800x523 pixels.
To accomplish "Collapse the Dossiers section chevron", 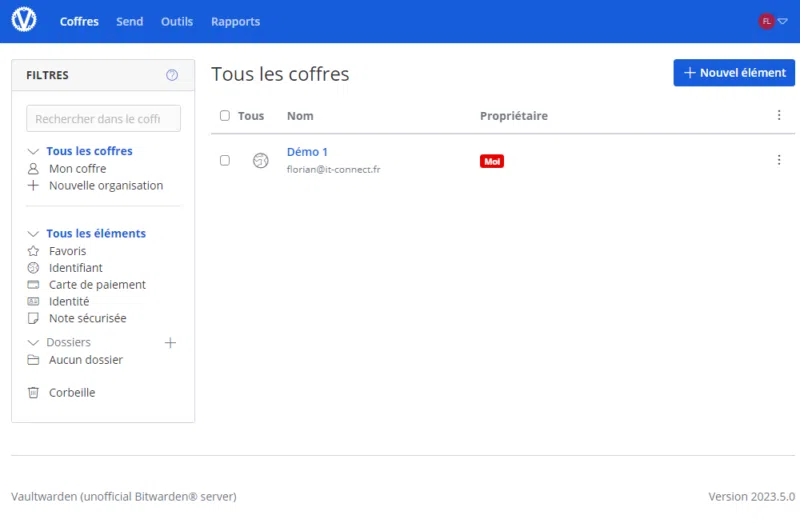I will tap(33, 342).
